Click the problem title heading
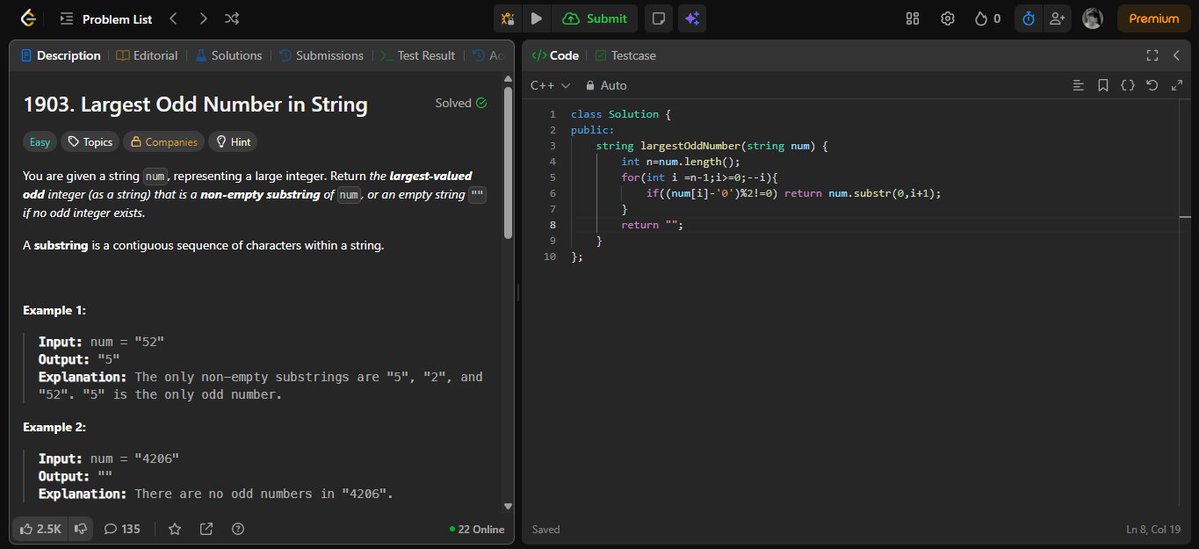The width and height of the screenshot is (1199, 549). click(196, 105)
